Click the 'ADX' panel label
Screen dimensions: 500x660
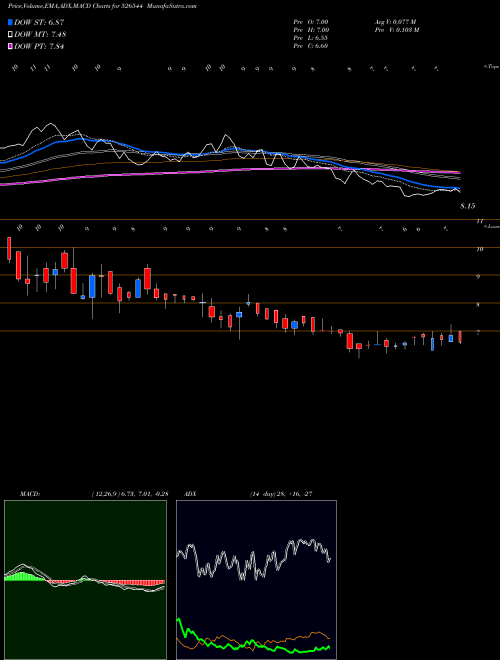(190, 494)
